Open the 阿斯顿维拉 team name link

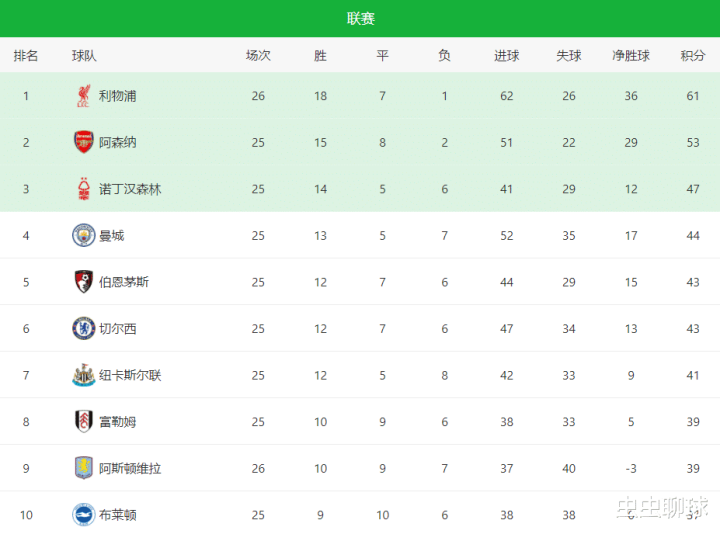coord(130,468)
